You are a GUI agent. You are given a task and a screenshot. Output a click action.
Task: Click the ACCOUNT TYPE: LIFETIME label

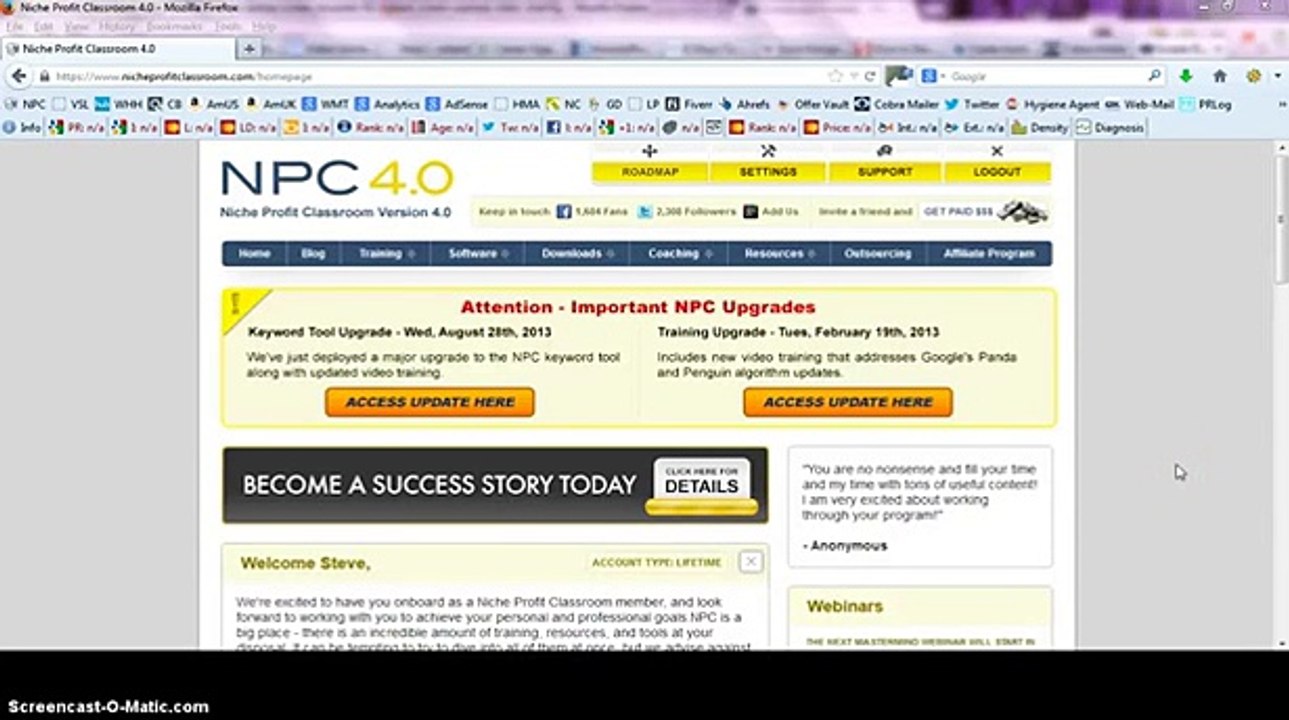click(656, 562)
